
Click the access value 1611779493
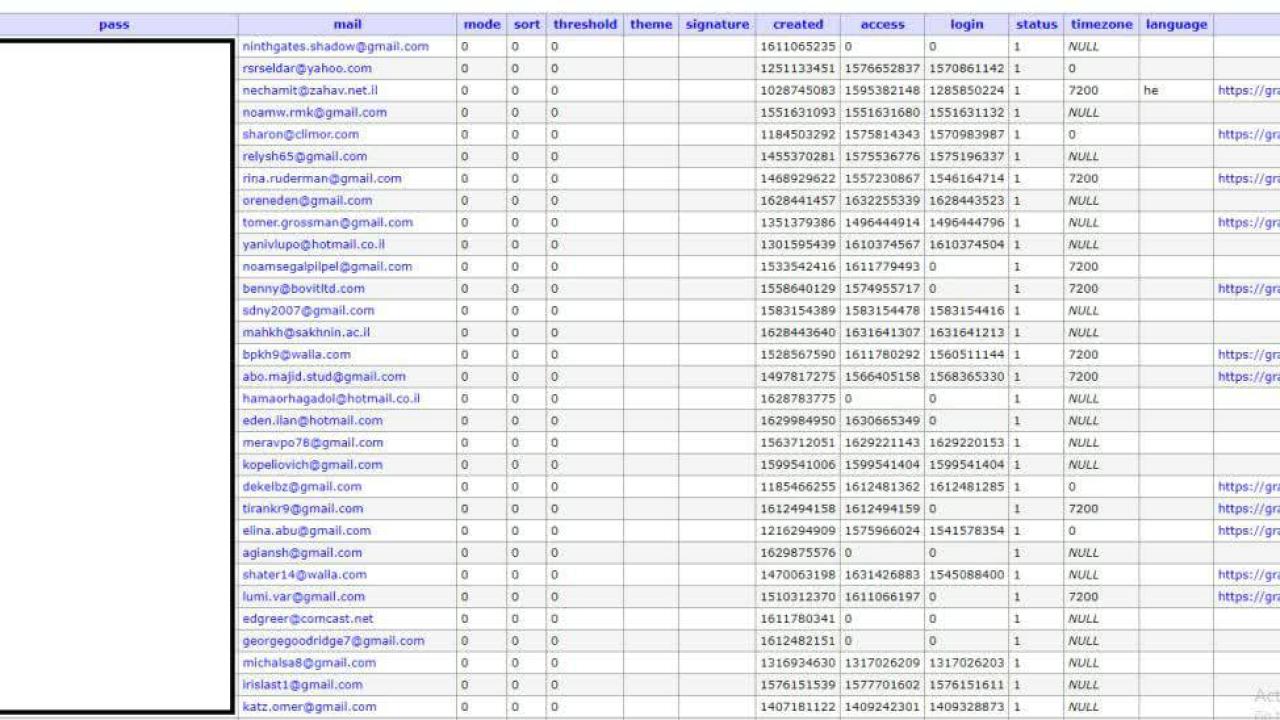tap(882, 266)
